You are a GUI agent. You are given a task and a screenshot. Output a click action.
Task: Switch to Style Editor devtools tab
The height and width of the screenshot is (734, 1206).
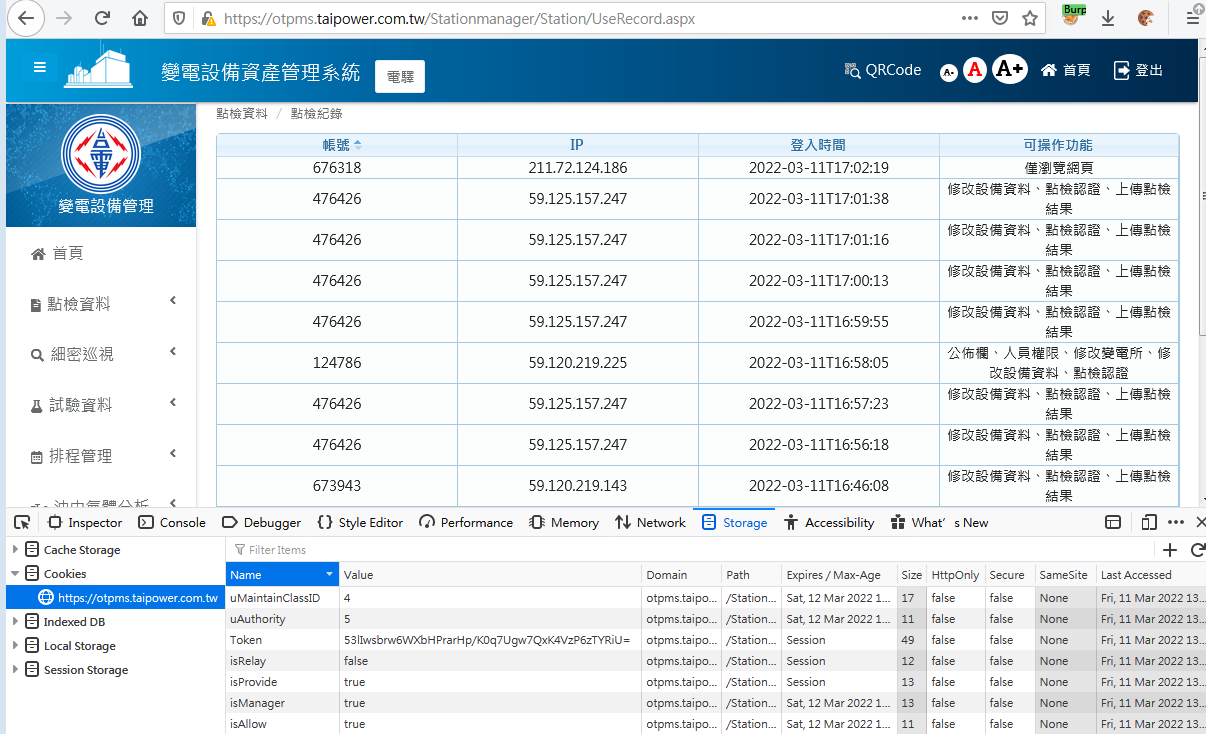coord(359,522)
